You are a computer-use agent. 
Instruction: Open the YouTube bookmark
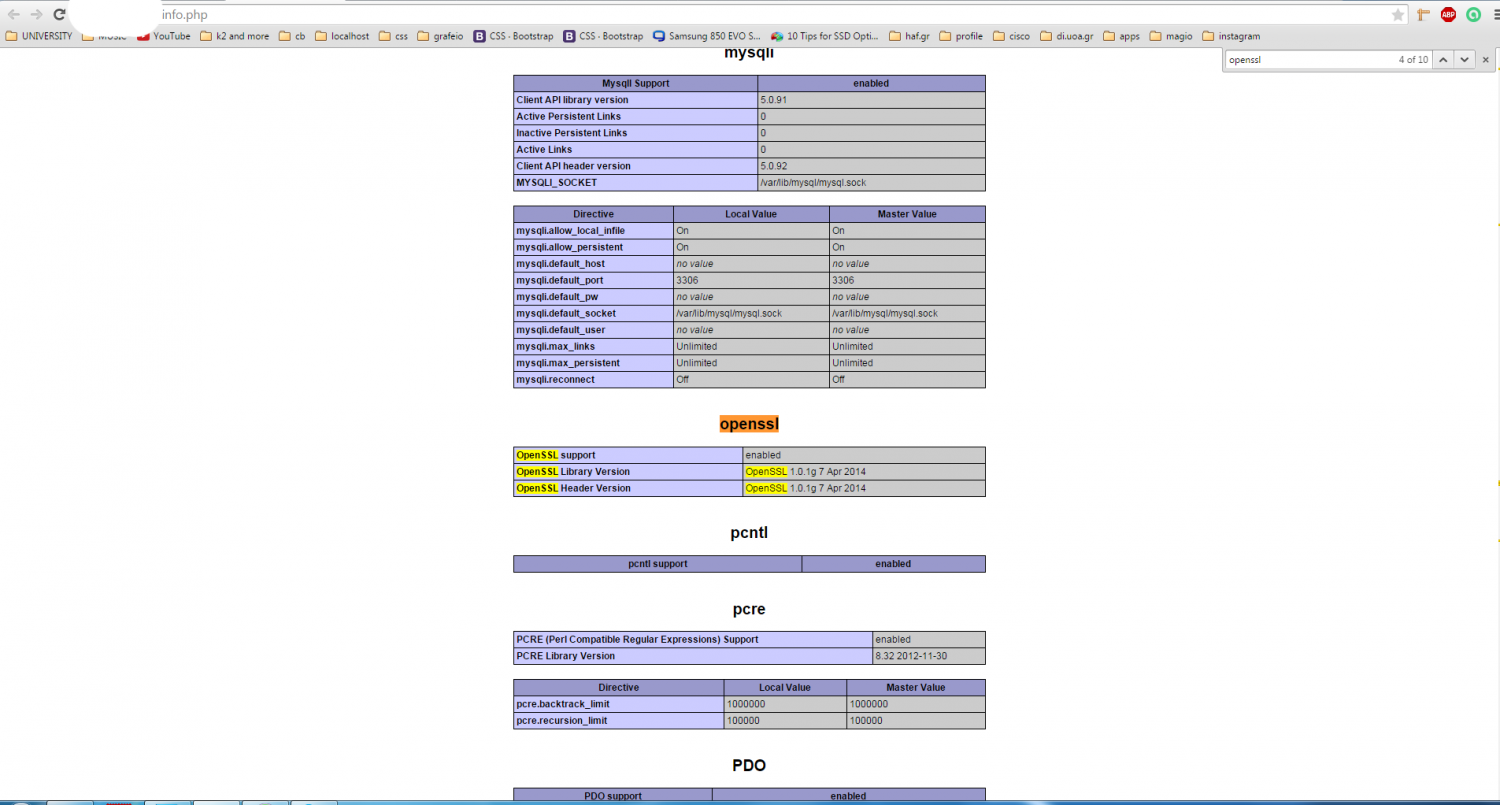point(164,36)
